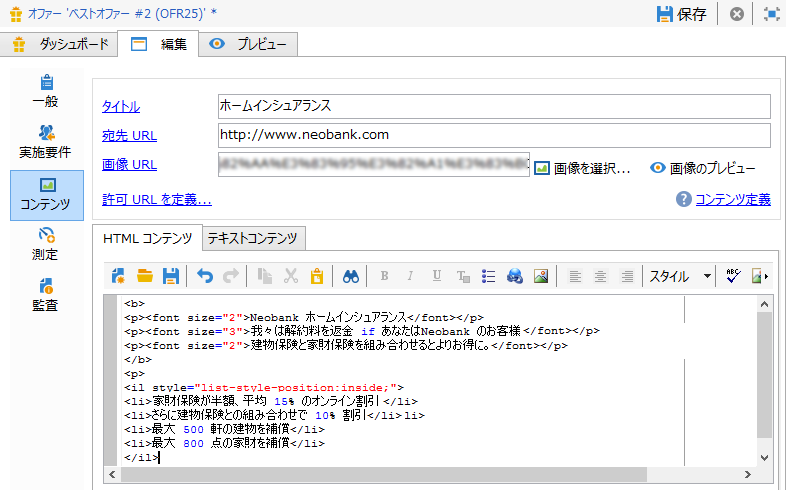Image resolution: width=798 pixels, height=490 pixels.
Task: Select 一般 in the left sidebar
Action: (x=46, y=91)
